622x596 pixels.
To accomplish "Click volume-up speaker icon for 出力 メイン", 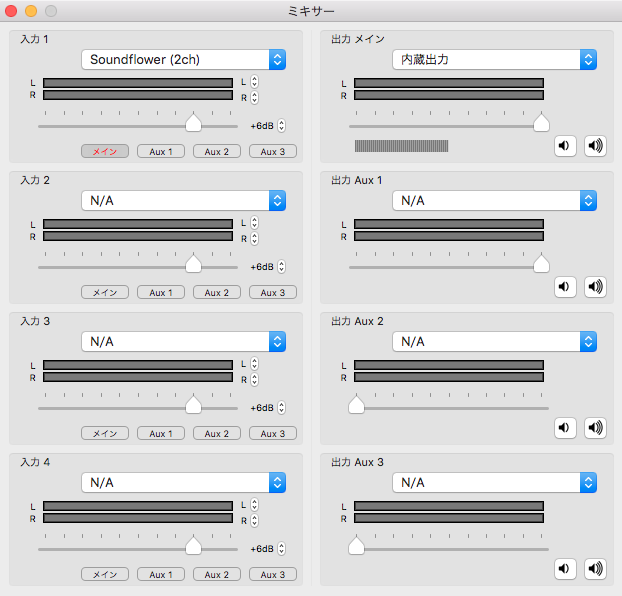I will 595,146.
